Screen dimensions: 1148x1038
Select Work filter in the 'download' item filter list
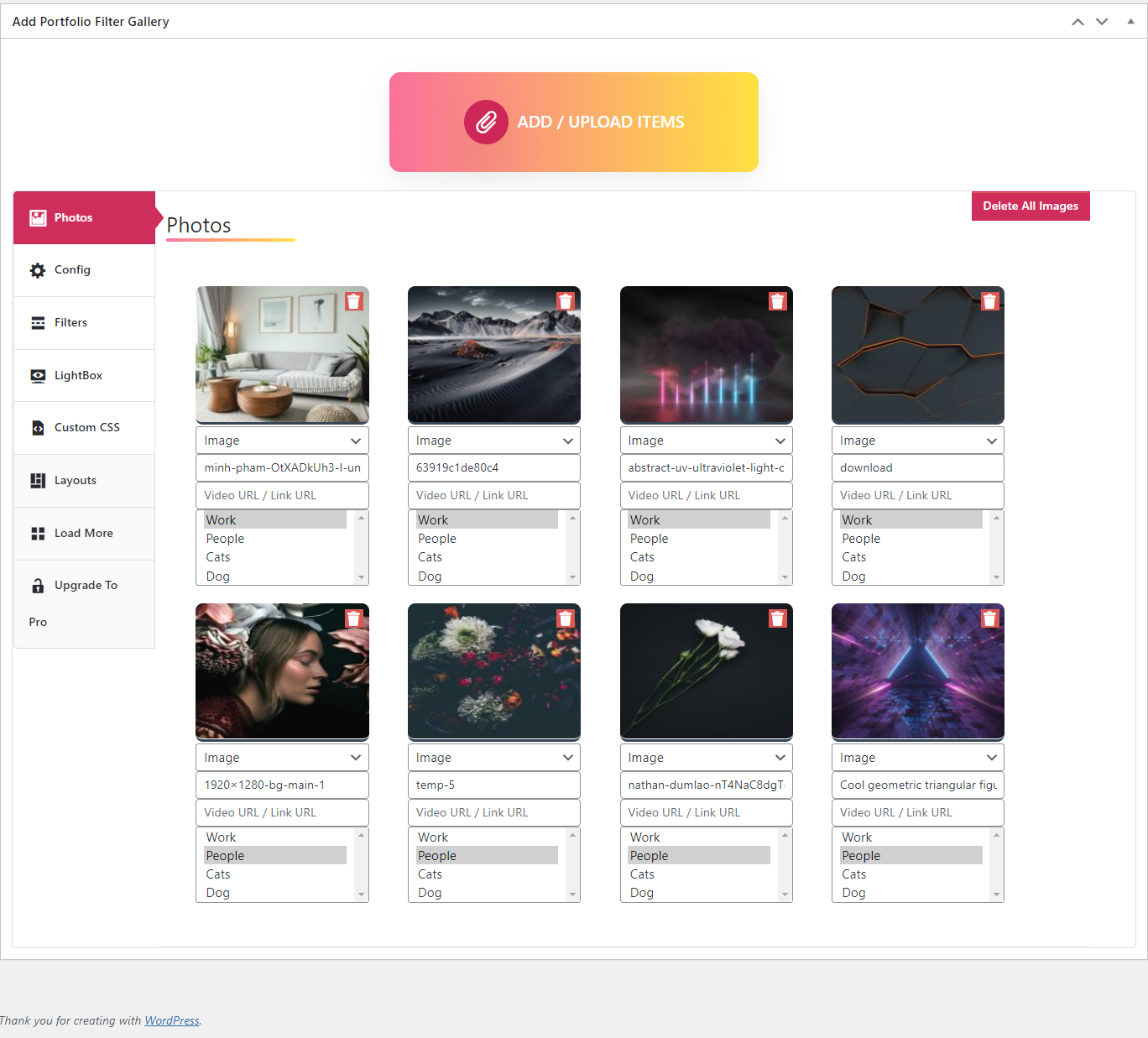coord(911,520)
